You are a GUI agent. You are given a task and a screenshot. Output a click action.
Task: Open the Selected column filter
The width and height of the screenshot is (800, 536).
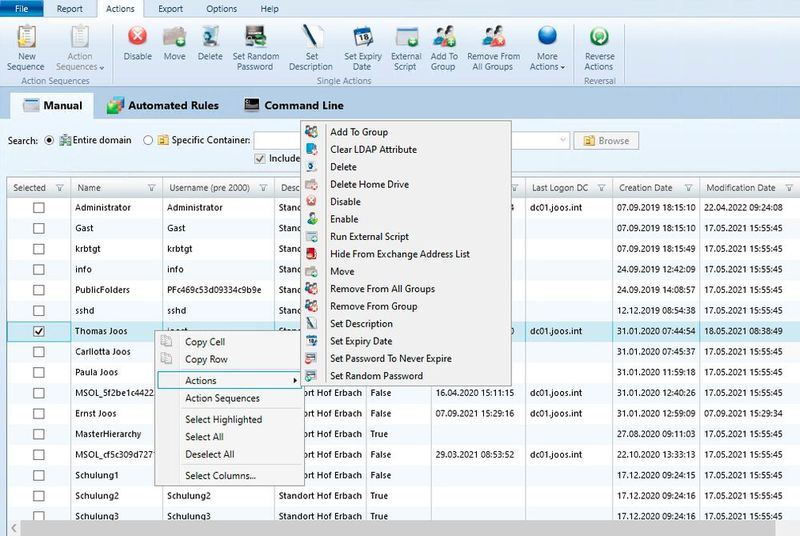coord(60,188)
